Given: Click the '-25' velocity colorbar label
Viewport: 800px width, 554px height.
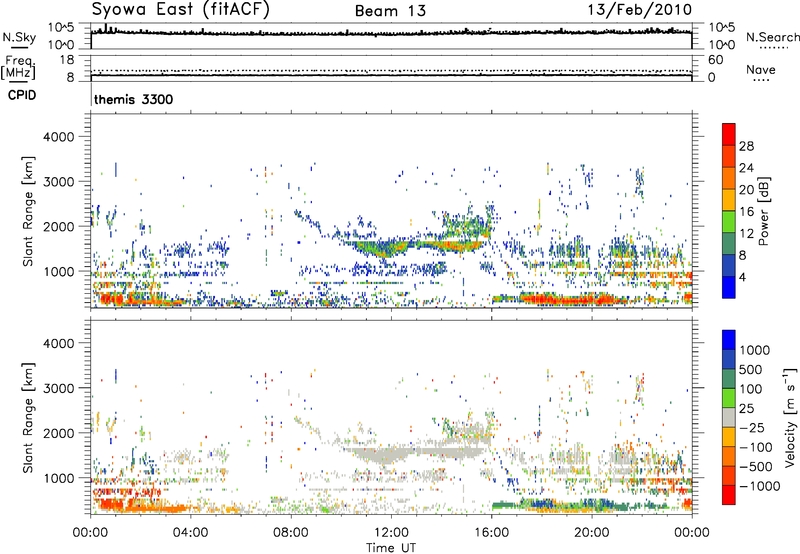Looking at the screenshot, I should pos(752,428).
